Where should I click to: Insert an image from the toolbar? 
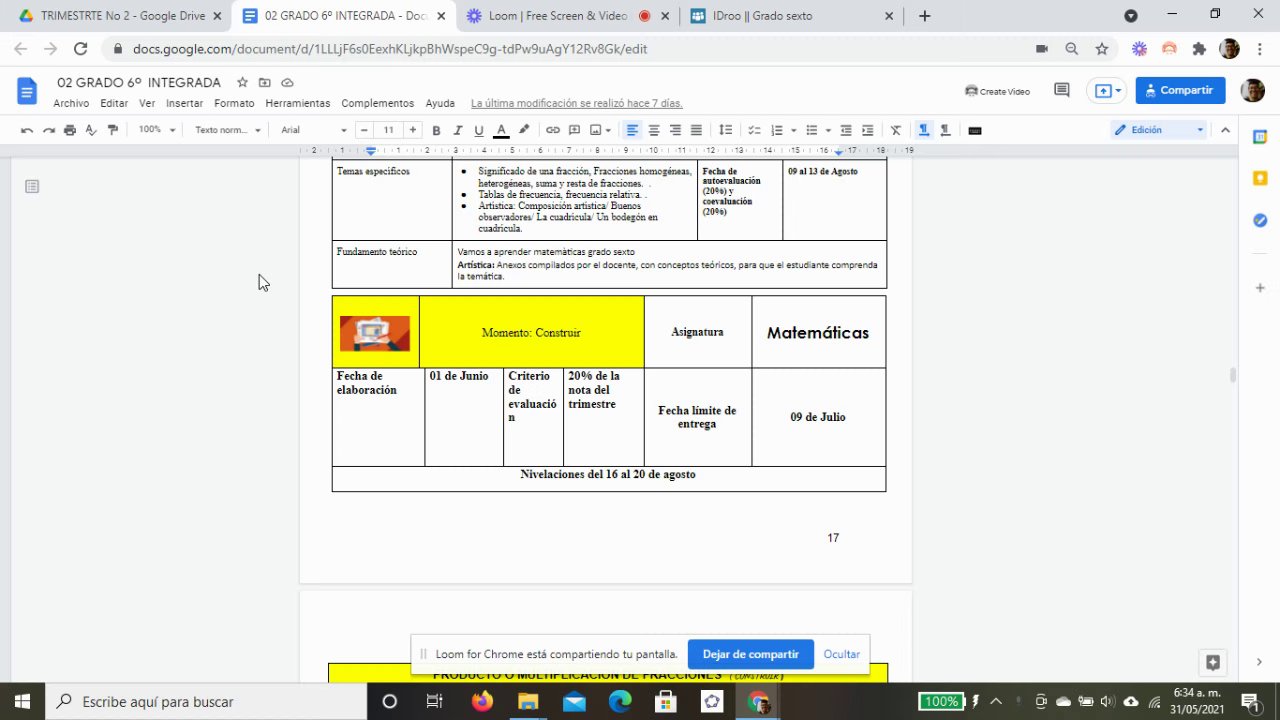coord(596,130)
